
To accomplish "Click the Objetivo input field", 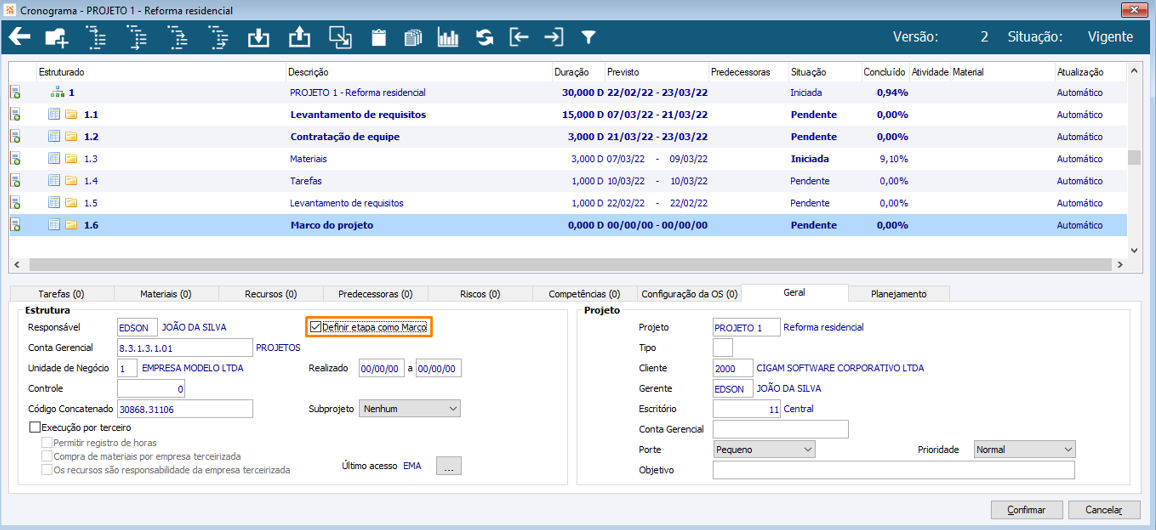I will tap(893, 470).
